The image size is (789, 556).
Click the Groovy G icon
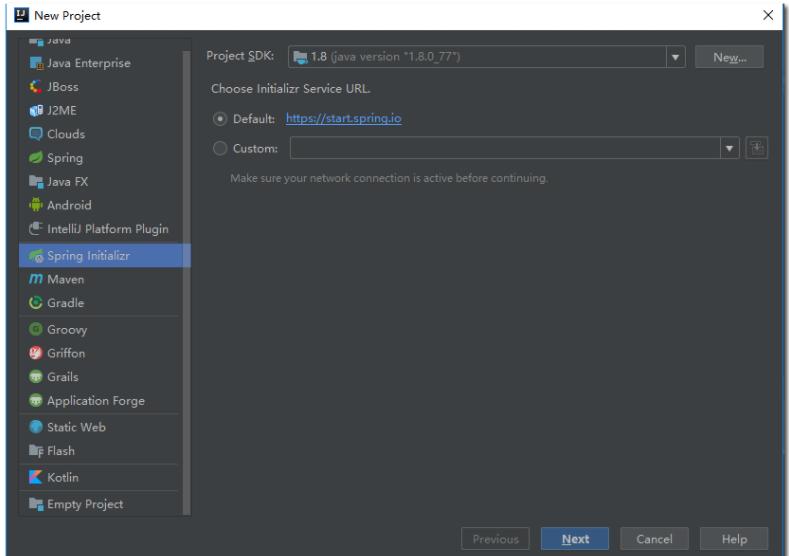36,329
